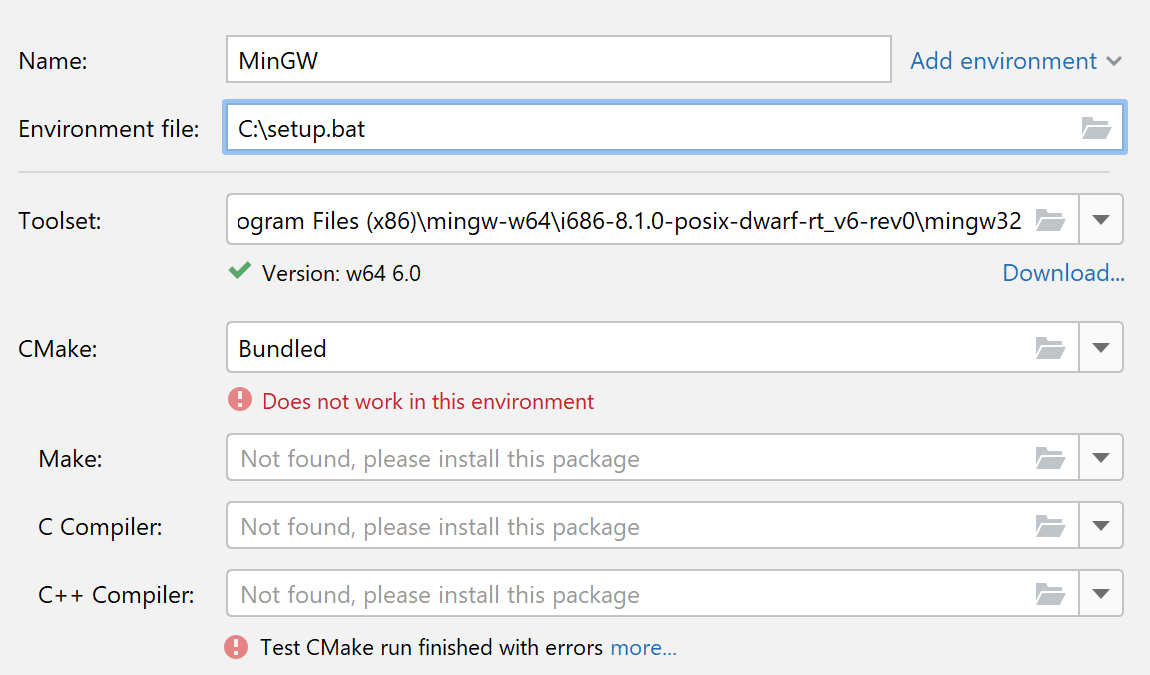The width and height of the screenshot is (1150, 675).
Task: Open the Add environment menu
Action: 1015,61
